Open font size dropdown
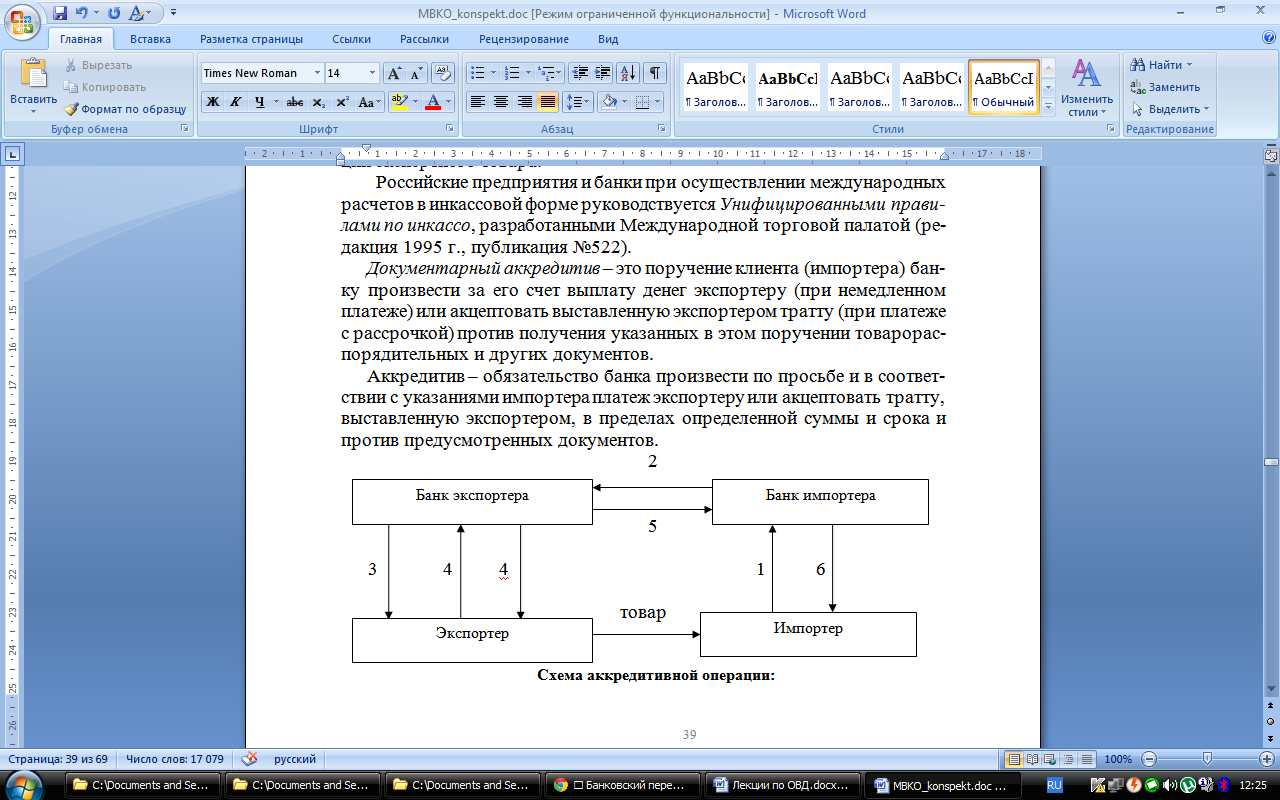This screenshot has width=1280, height=800. [373, 73]
